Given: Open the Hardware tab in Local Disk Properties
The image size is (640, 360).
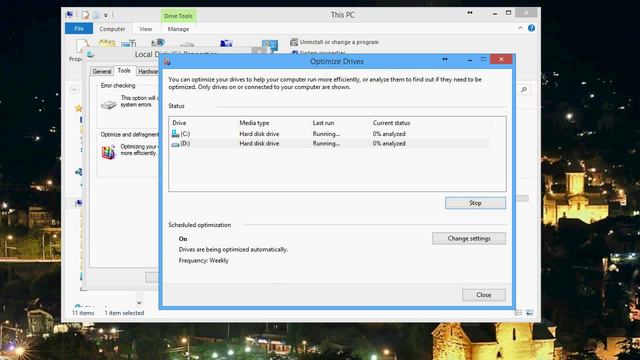Looking at the screenshot, I should [148, 71].
